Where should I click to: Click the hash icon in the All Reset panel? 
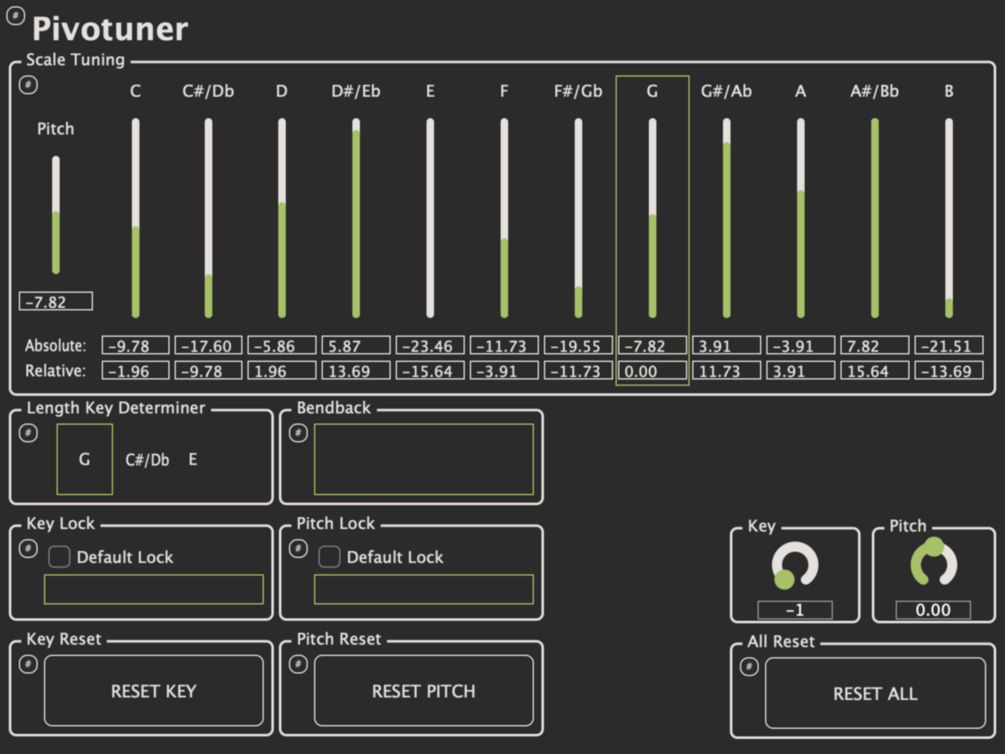tap(749, 667)
